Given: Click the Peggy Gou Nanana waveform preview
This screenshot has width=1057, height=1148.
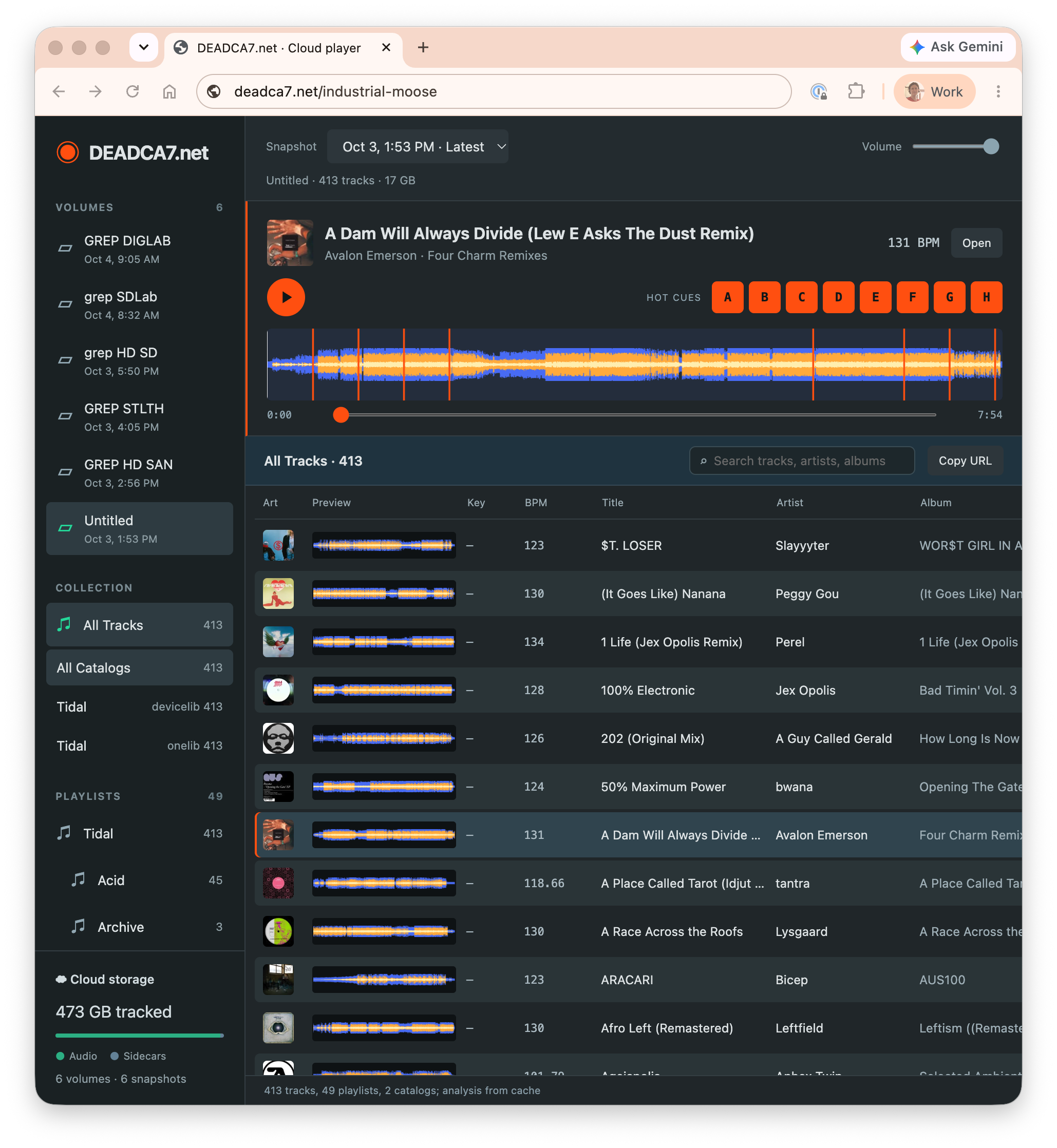Looking at the screenshot, I should (384, 594).
